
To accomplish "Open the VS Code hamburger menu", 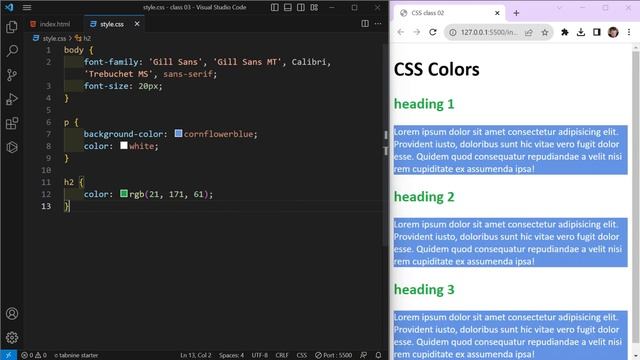I will click(27, 7).
